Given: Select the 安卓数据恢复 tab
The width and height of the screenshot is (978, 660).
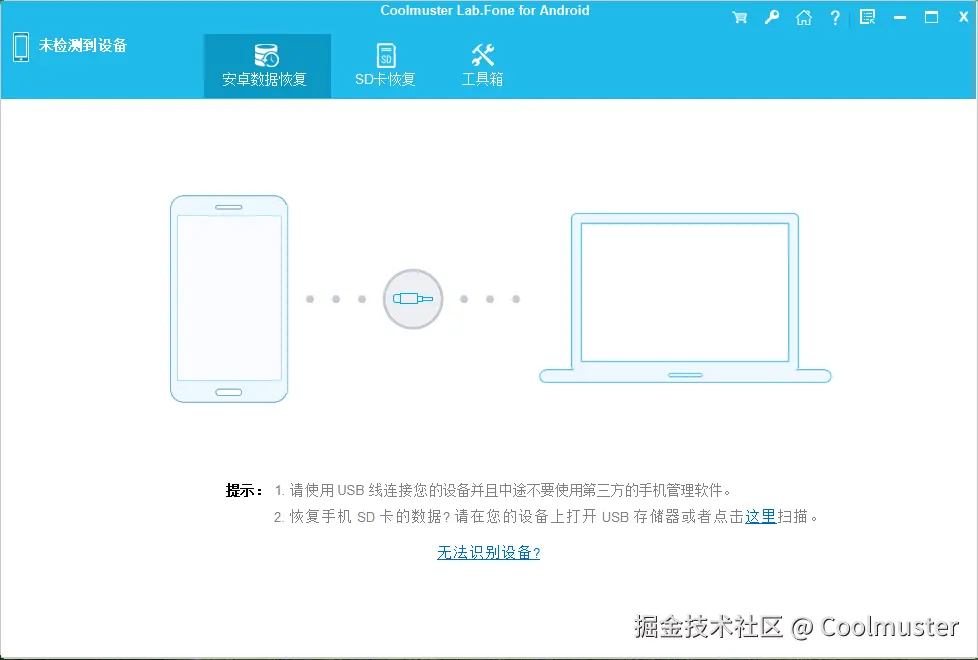Looking at the screenshot, I should click(267, 66).
